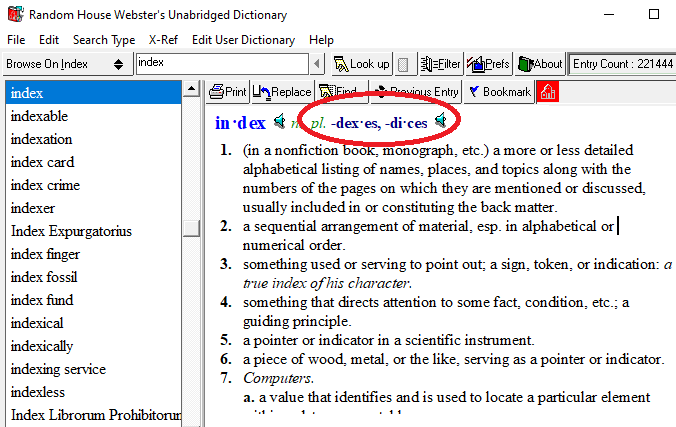Open the Prefs settings button
This screenshot has width=676, height=427.
489,64
